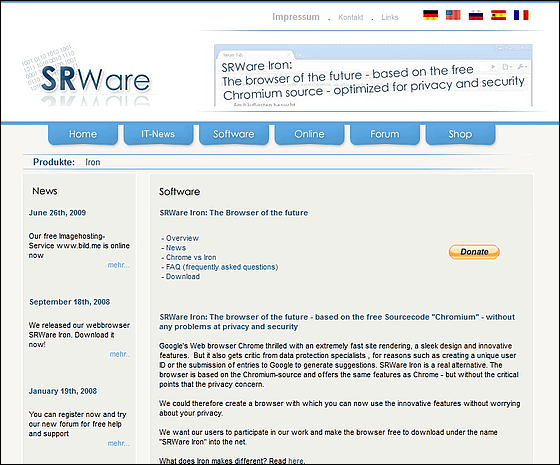Click 'mehr...' under January 19th, 2008 news
Viewport: 560px width, 465px height.
(x=119, y=443)
